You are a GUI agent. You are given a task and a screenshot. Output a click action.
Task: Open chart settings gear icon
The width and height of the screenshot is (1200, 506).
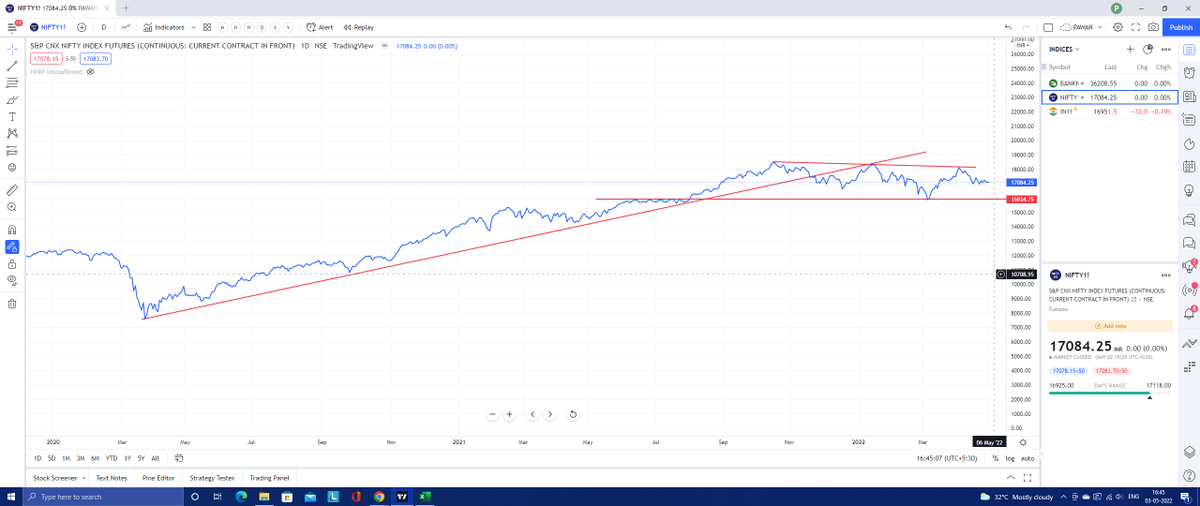(1118, 27)
